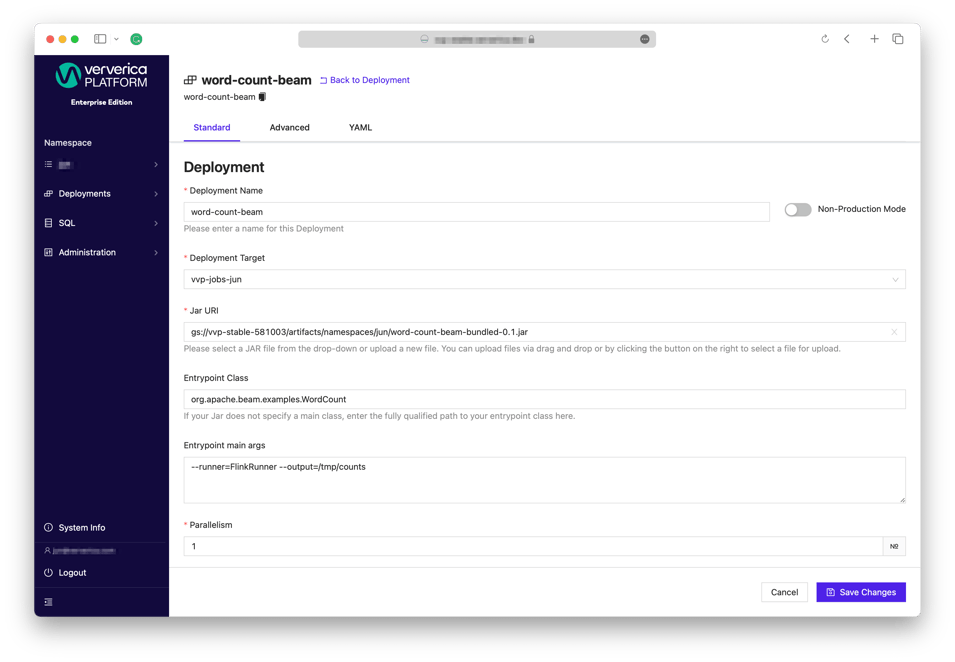Click the Cancel button
This screenshot has width=955, height=662.
tap(784, 592)
